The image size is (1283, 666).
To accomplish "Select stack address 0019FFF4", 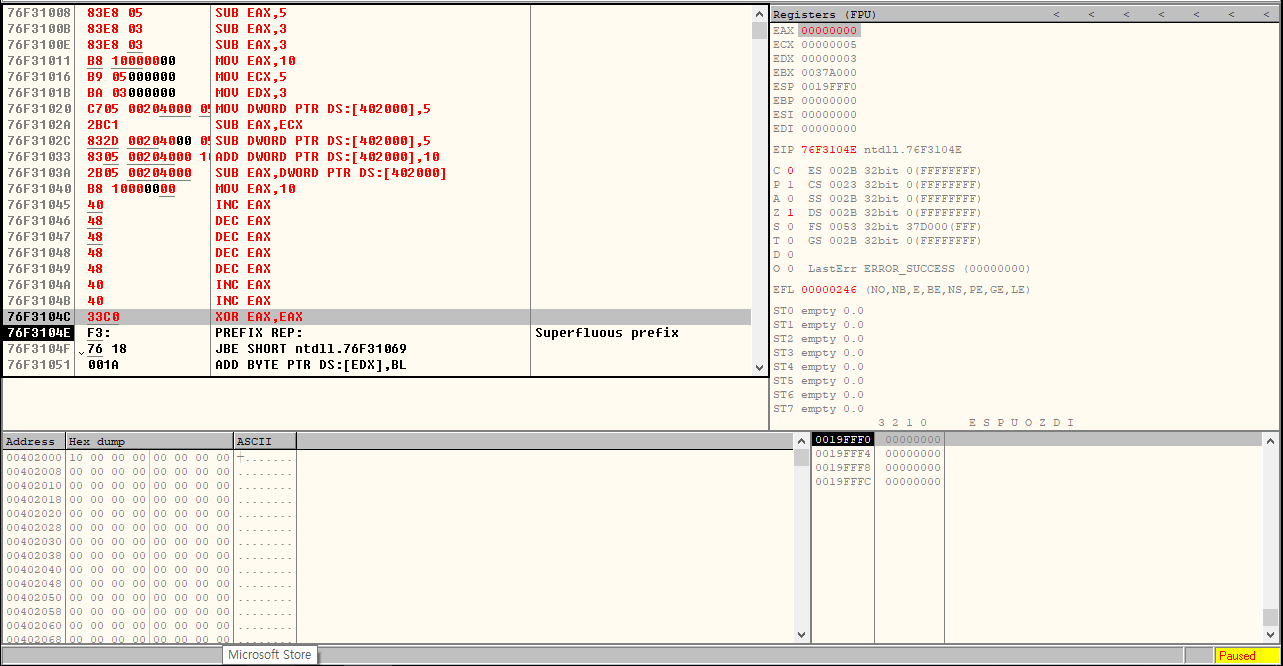I will [x=843, y=454].
